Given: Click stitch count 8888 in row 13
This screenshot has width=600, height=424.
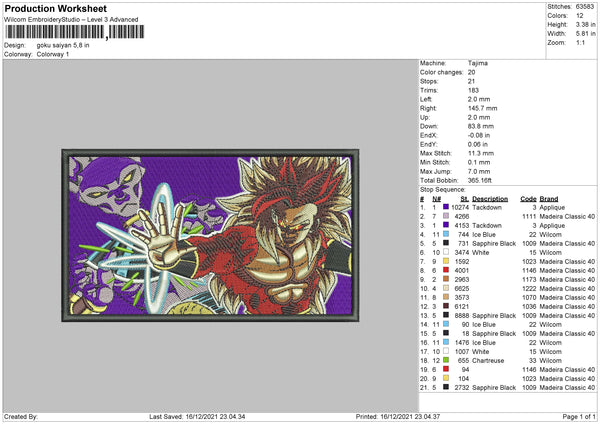Looking at the screenshot, I should (x=462, y=315).
